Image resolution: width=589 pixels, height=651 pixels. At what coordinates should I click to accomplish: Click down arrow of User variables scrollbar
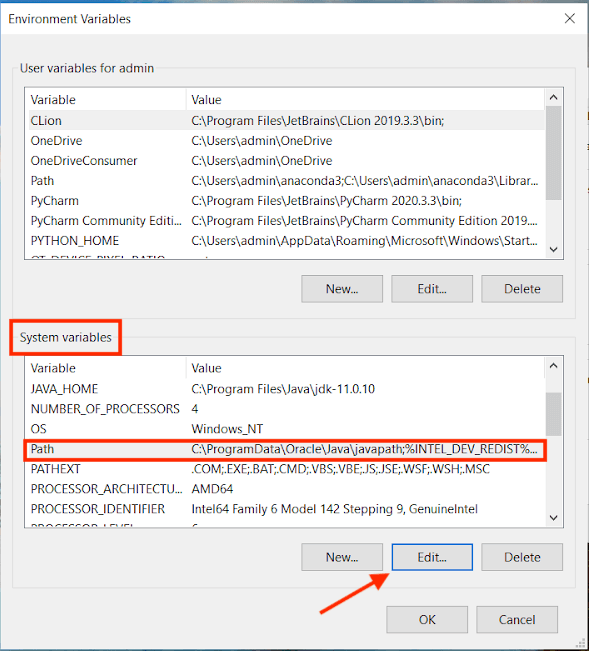(x=553, y=249)
